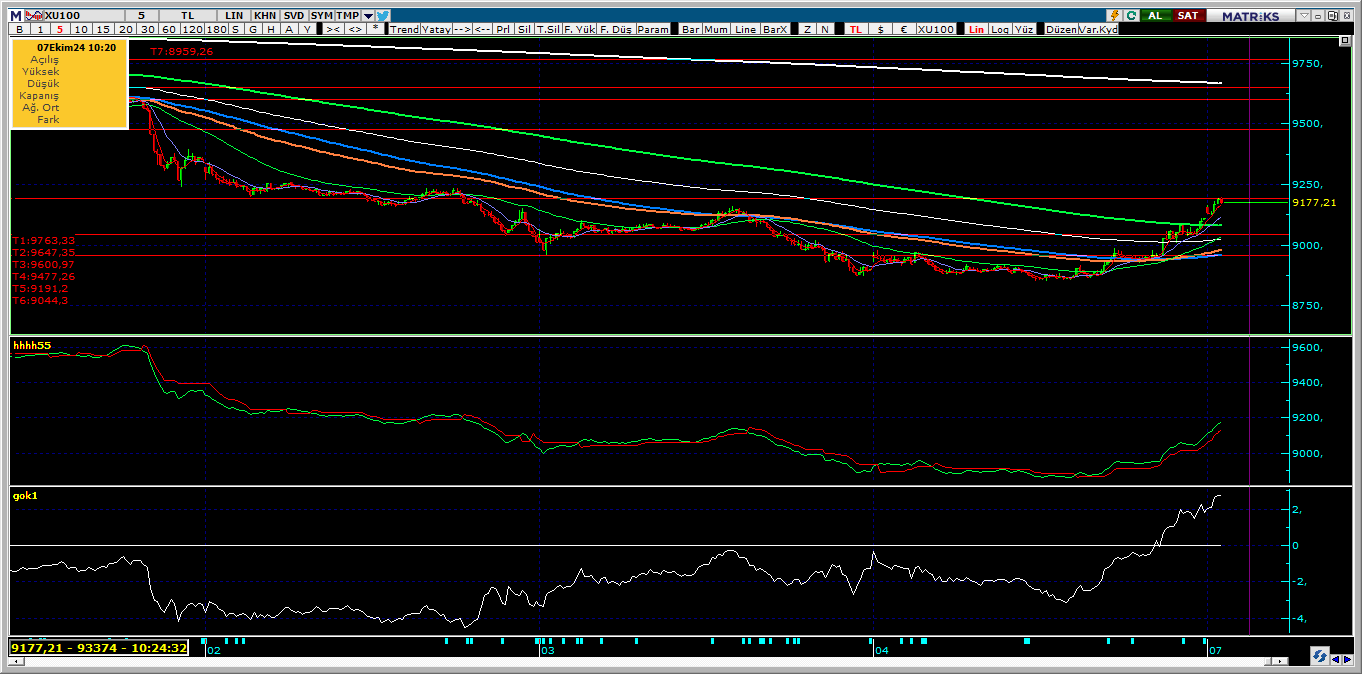Click the KHN button

[265, 16]
